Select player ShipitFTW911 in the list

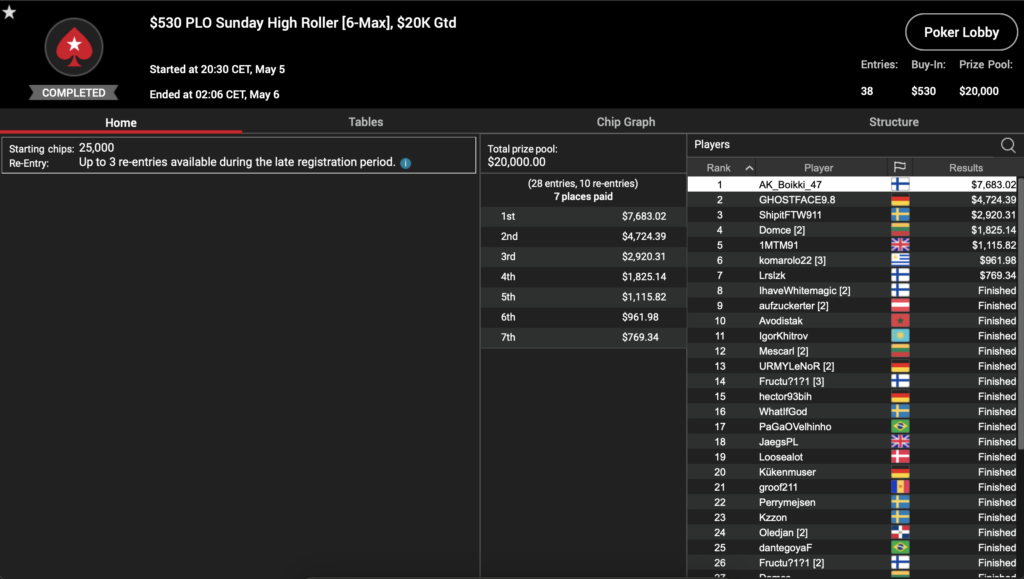click(790, 215)
